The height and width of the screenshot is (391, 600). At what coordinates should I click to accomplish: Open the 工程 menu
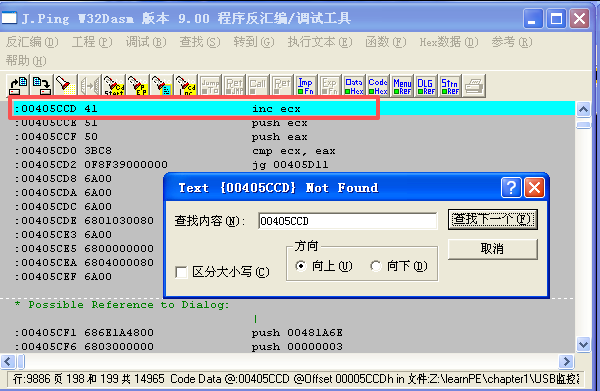tap(92, 42)
